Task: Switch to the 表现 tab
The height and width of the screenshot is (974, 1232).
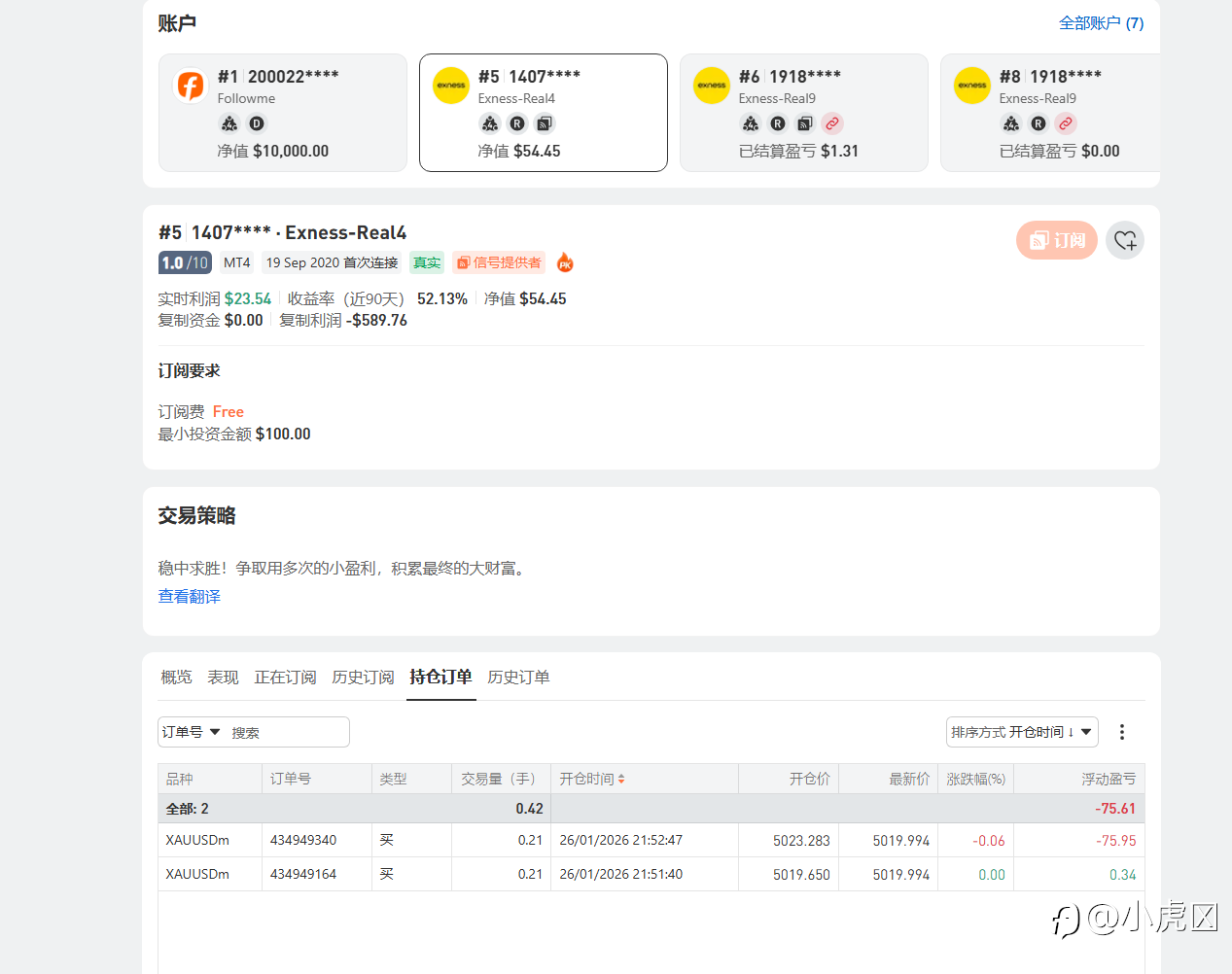Action: [223, 677]
